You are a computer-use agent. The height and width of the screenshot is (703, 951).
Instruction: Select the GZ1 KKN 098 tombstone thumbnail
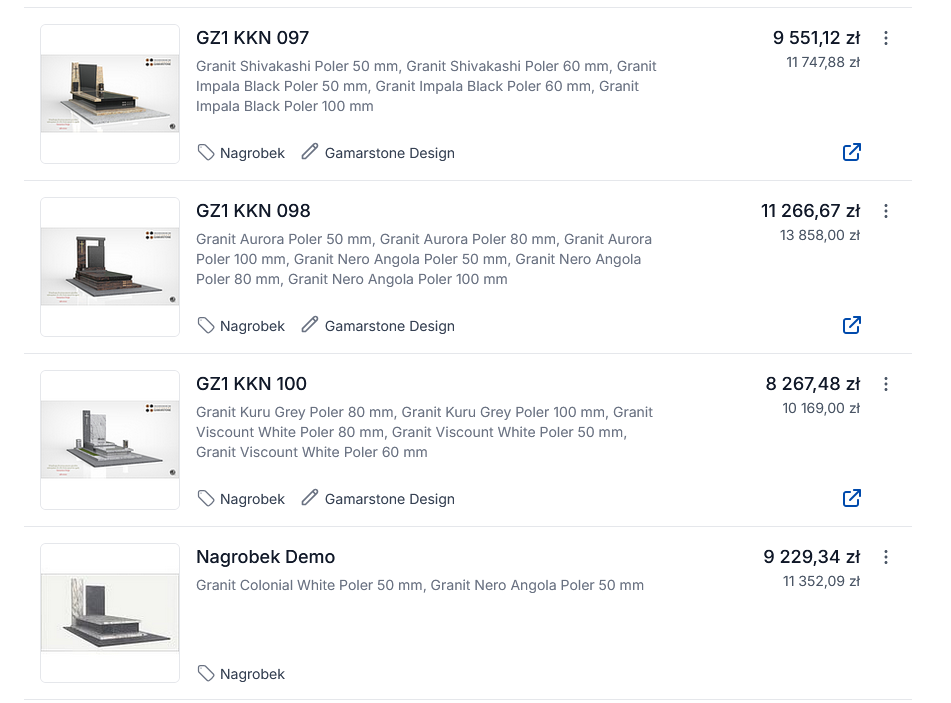coord(110,267)
